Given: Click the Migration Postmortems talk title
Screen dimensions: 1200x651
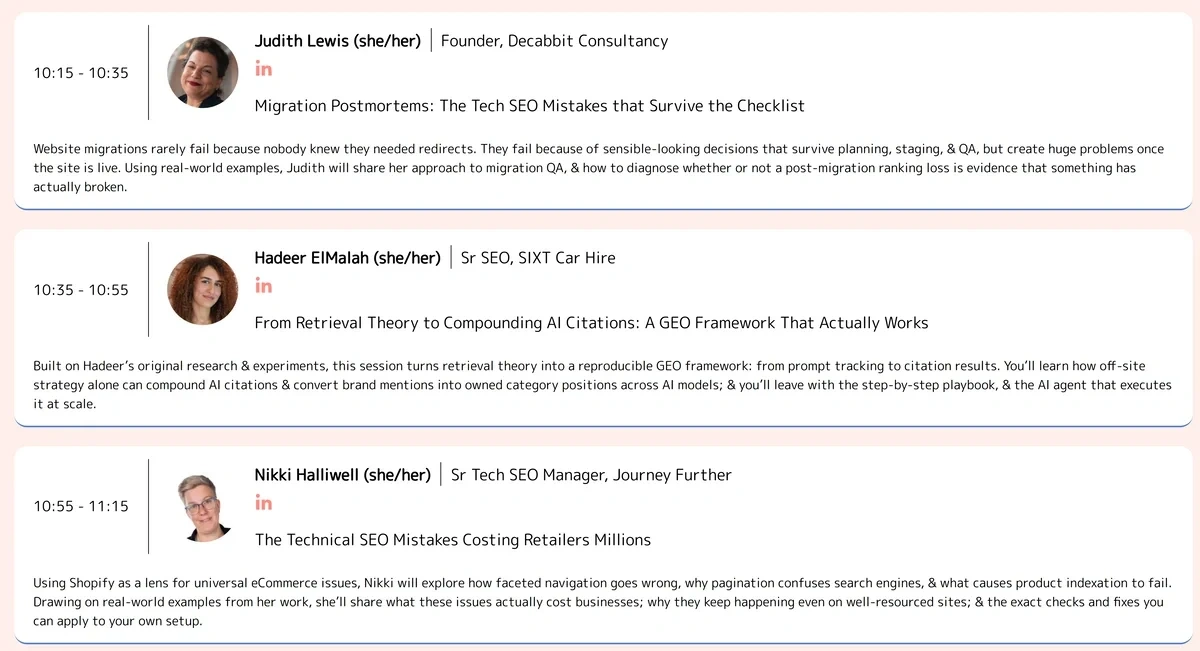Looking at the screenshot, I should point(530,106).
